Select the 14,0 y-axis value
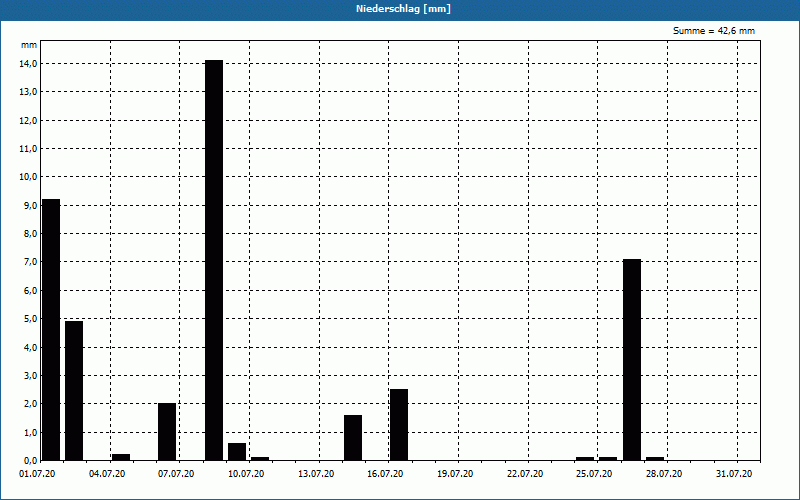 [x=29, y=64]
